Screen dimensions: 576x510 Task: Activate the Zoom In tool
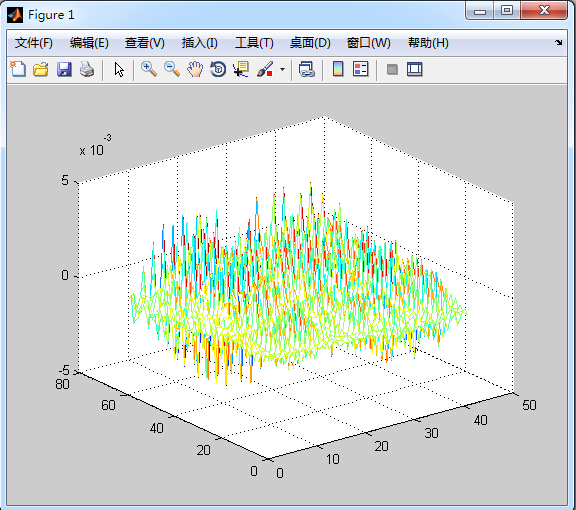[x=149, y=69]
